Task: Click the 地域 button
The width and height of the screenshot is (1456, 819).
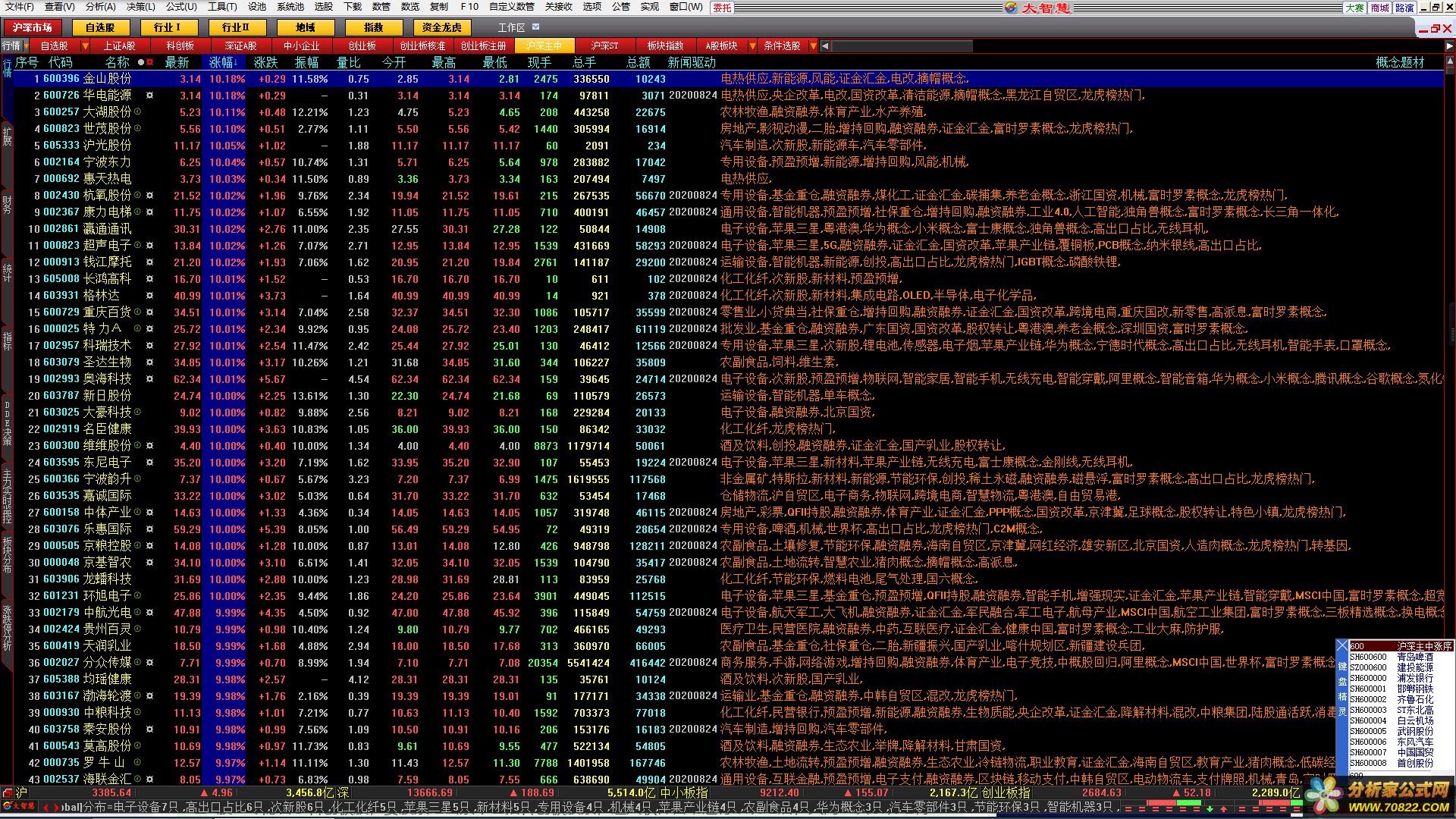Action: (305, 27)
